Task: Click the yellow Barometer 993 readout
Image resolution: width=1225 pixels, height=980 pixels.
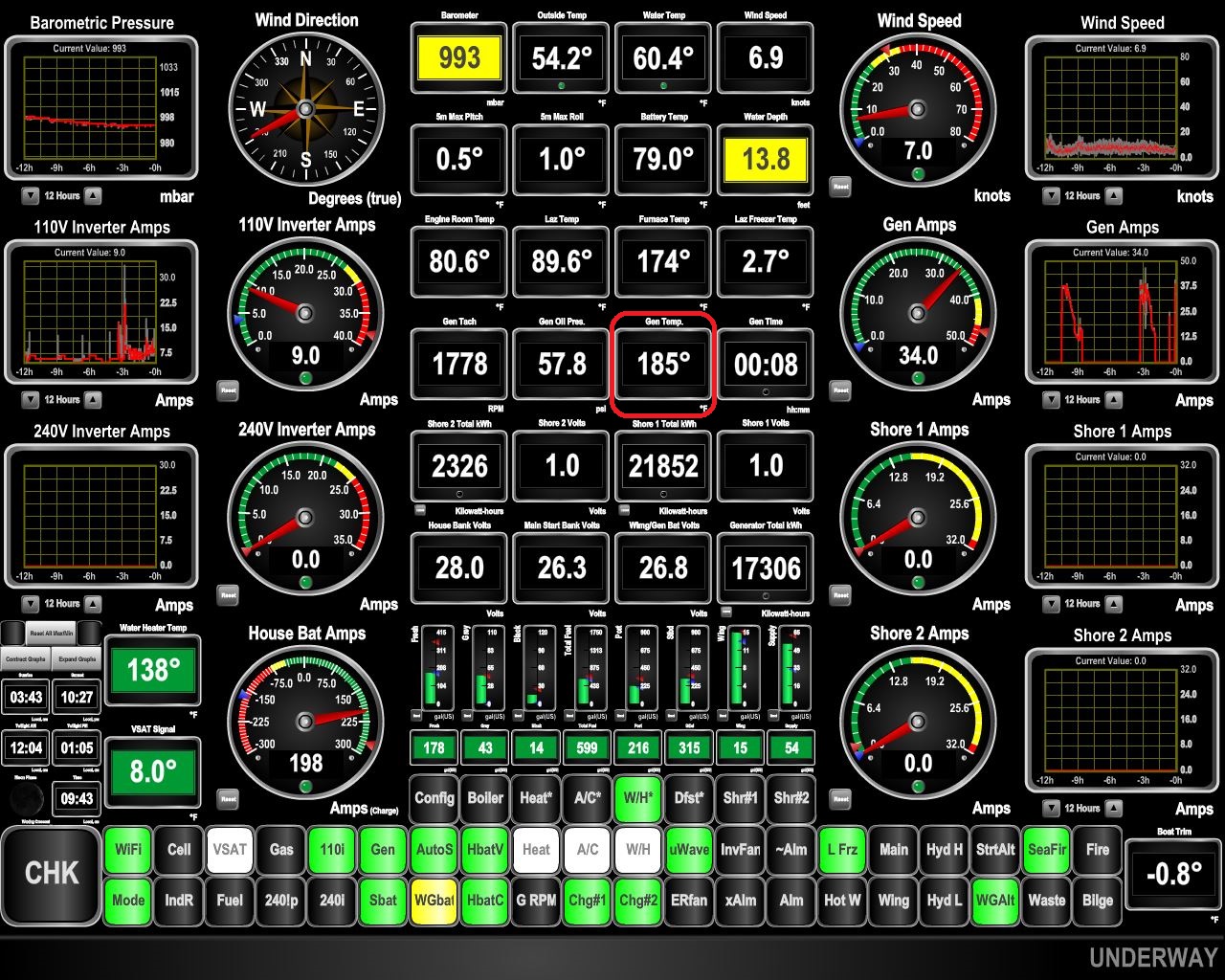Action: [459, 58]
